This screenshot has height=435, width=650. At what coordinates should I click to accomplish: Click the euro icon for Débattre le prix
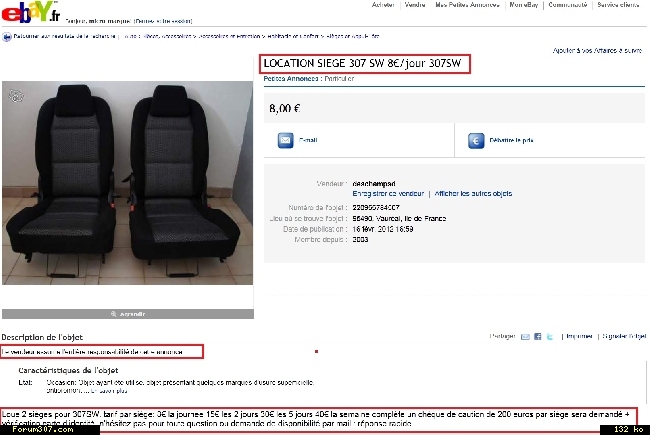[x=476, y=141]
